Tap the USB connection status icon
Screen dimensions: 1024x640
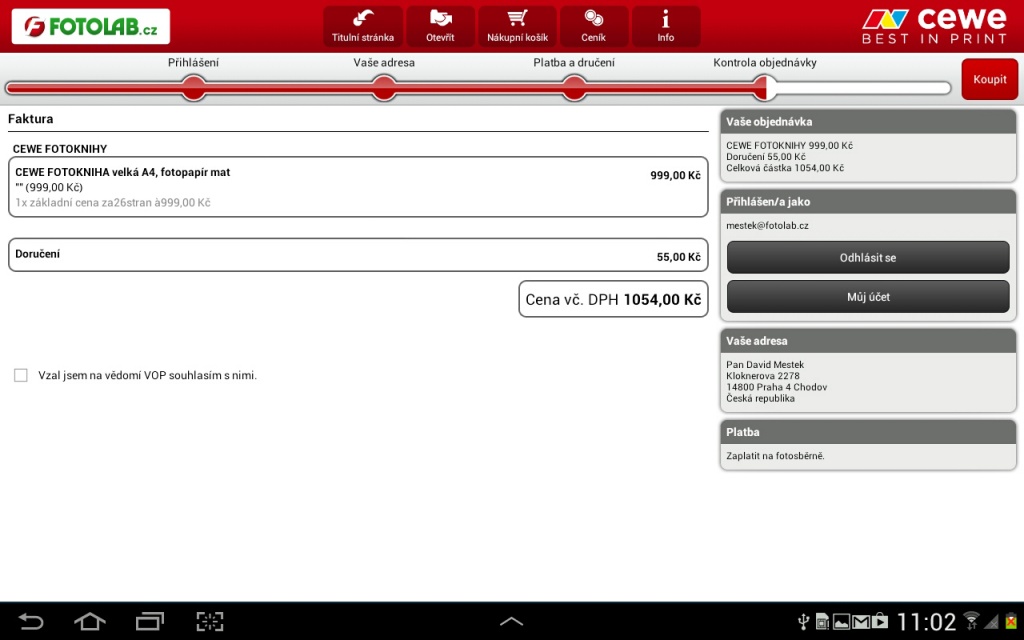[x=804, y=621]
